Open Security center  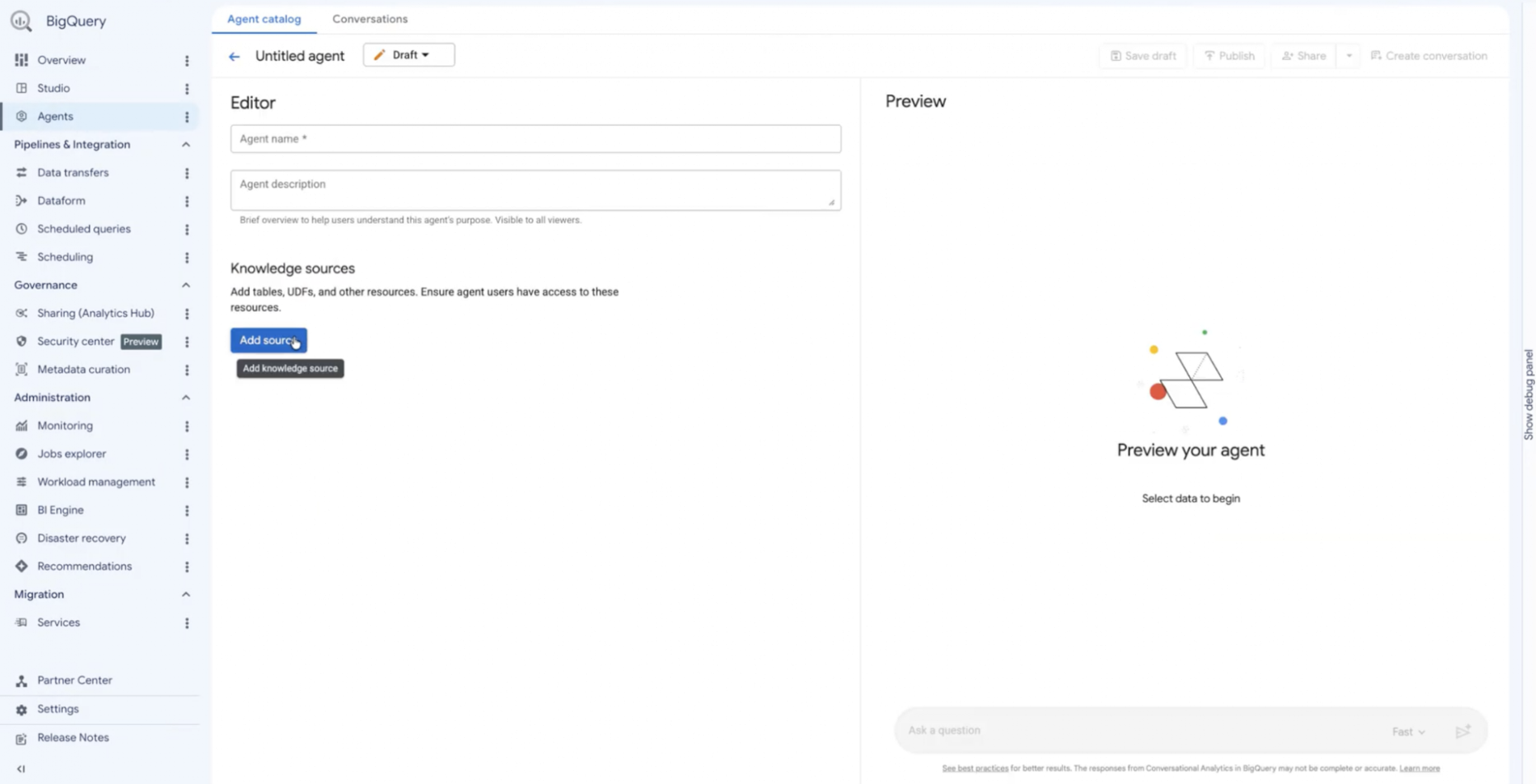(75, 341)
